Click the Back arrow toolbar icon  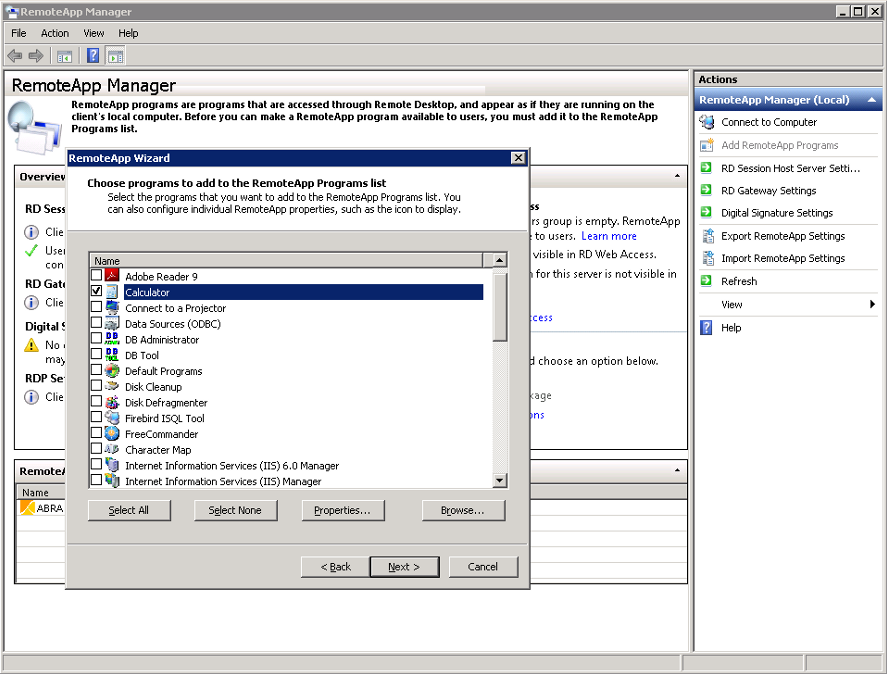[x=14, y=56]
